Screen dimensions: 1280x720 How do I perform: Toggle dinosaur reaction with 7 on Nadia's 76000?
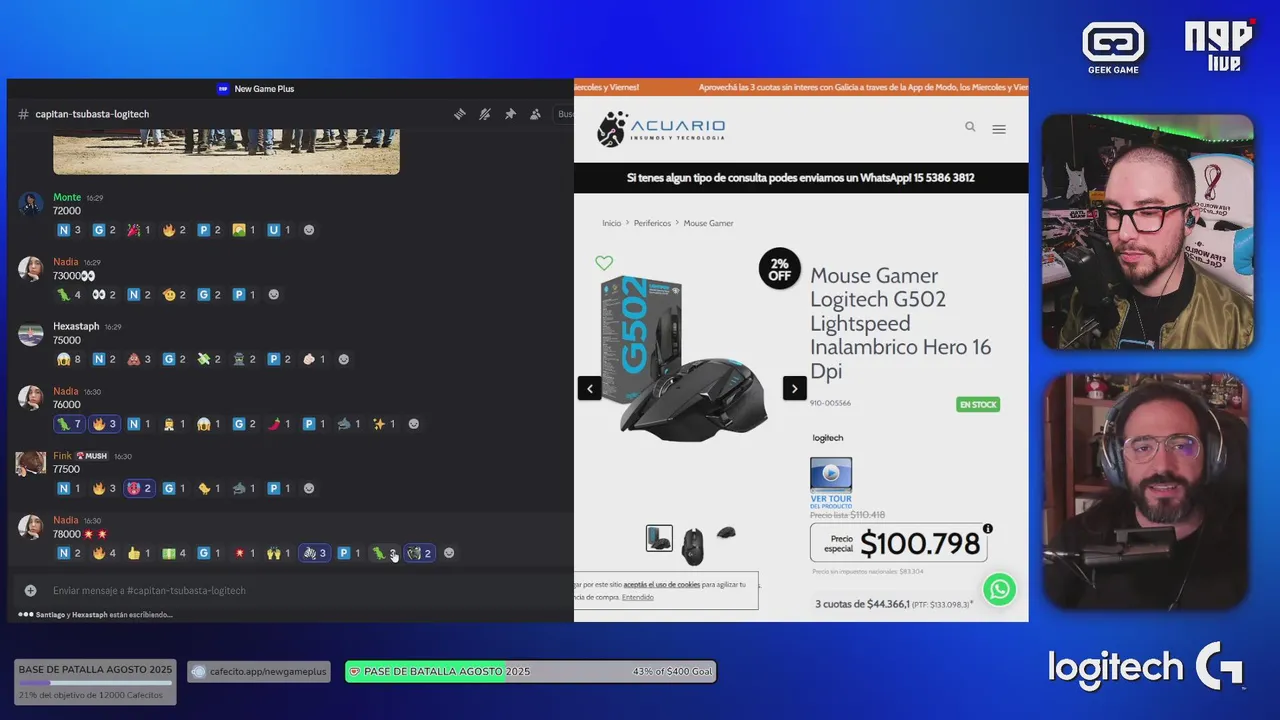(69, 424)
